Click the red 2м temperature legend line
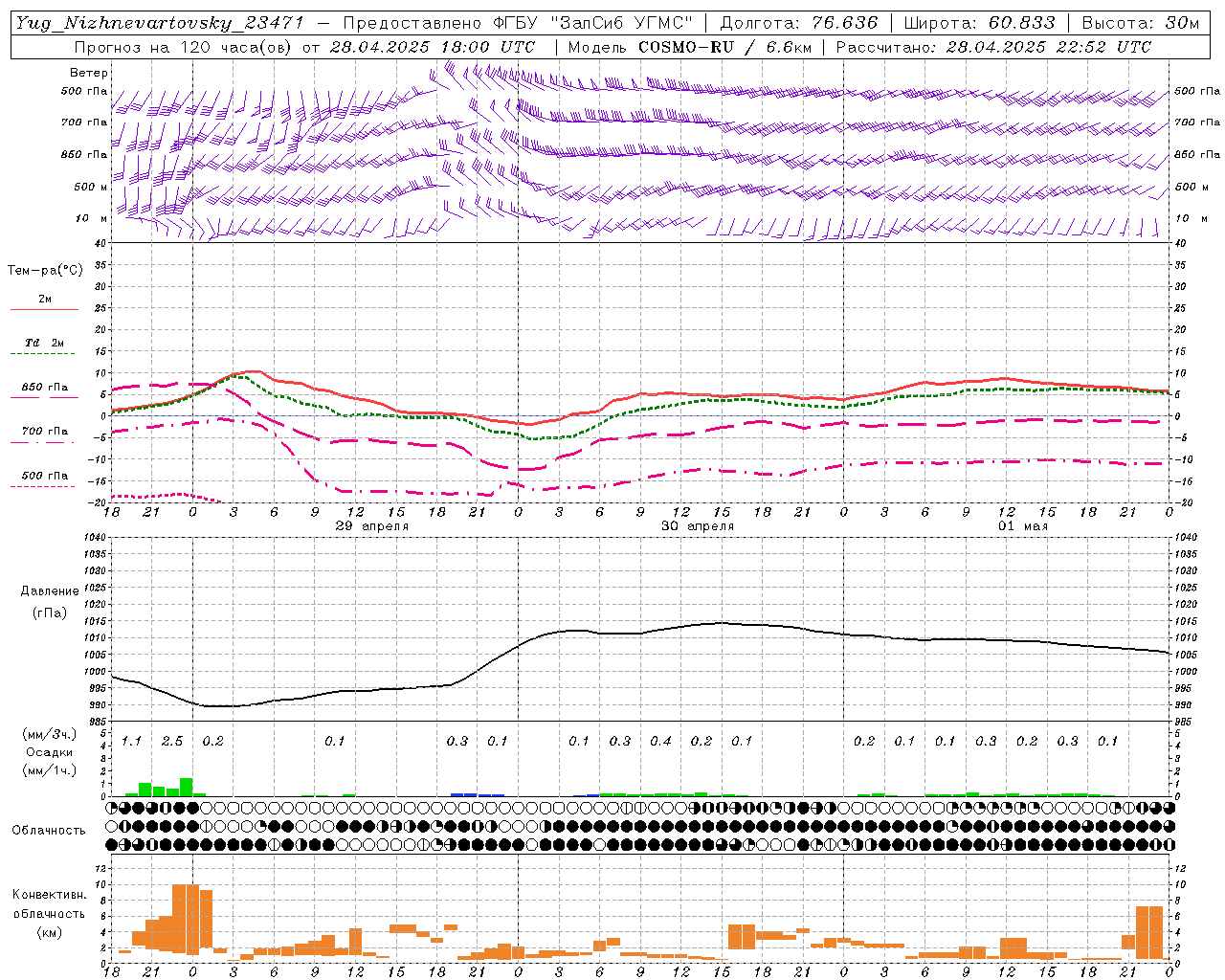 click(44, 310)
